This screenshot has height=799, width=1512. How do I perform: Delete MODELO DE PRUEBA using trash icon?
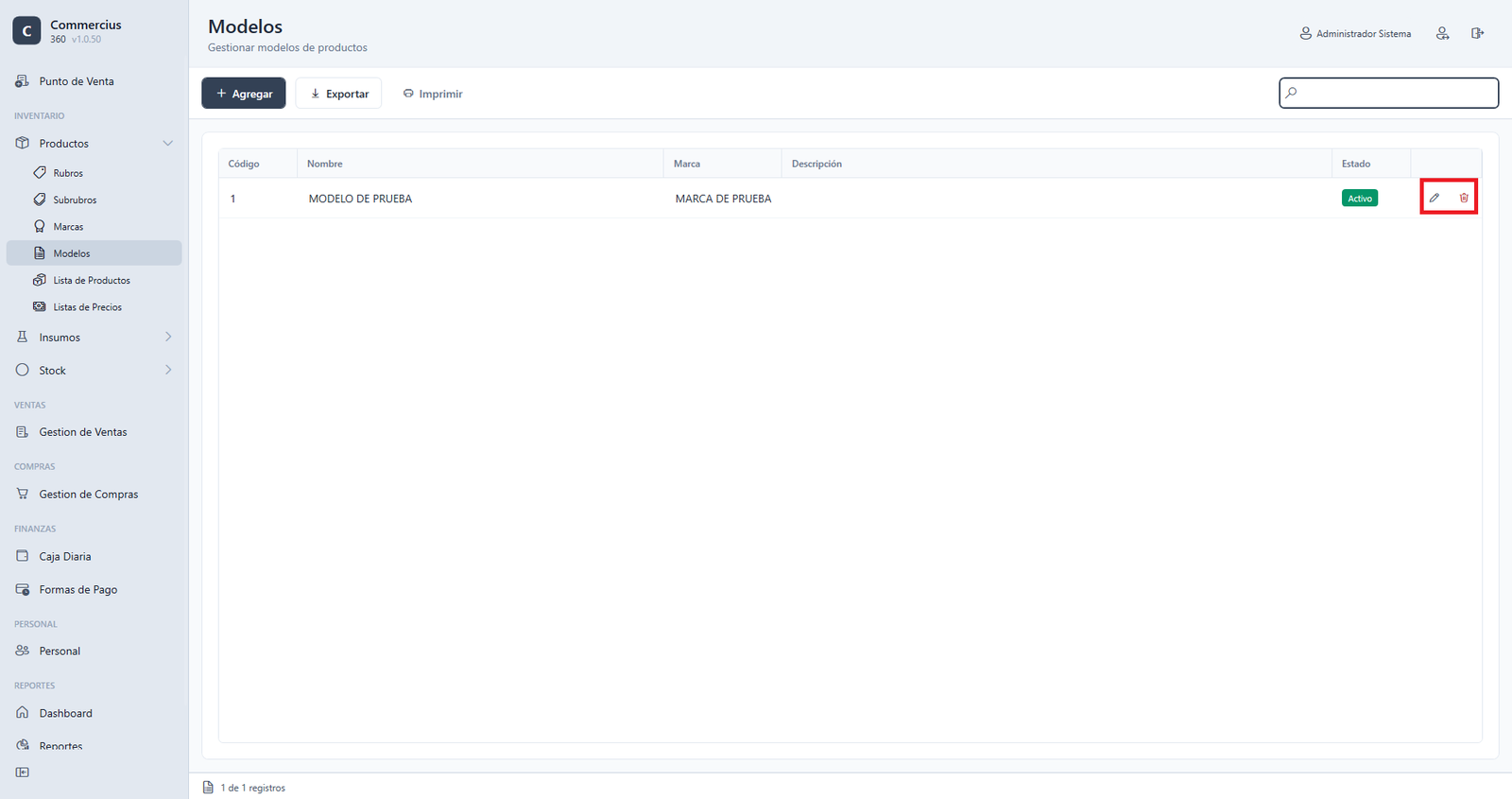pyautogui.click(x=1464, y=198)
